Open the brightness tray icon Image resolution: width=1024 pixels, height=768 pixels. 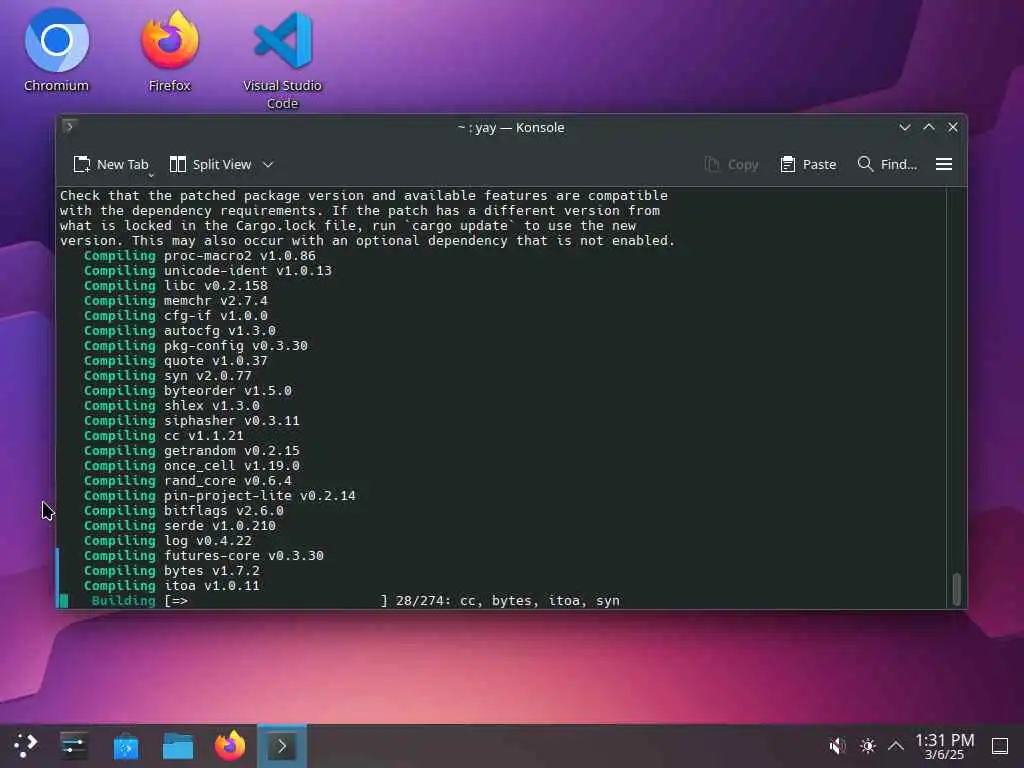point(867,746)
